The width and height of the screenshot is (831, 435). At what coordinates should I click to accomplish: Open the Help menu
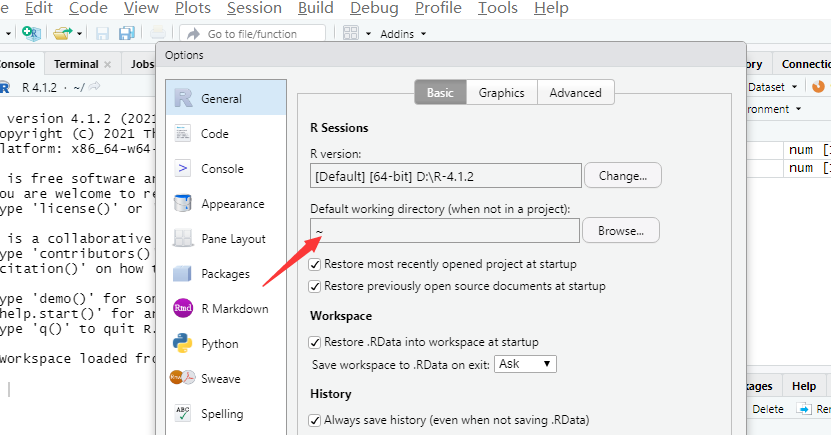(x=551, y=8)
